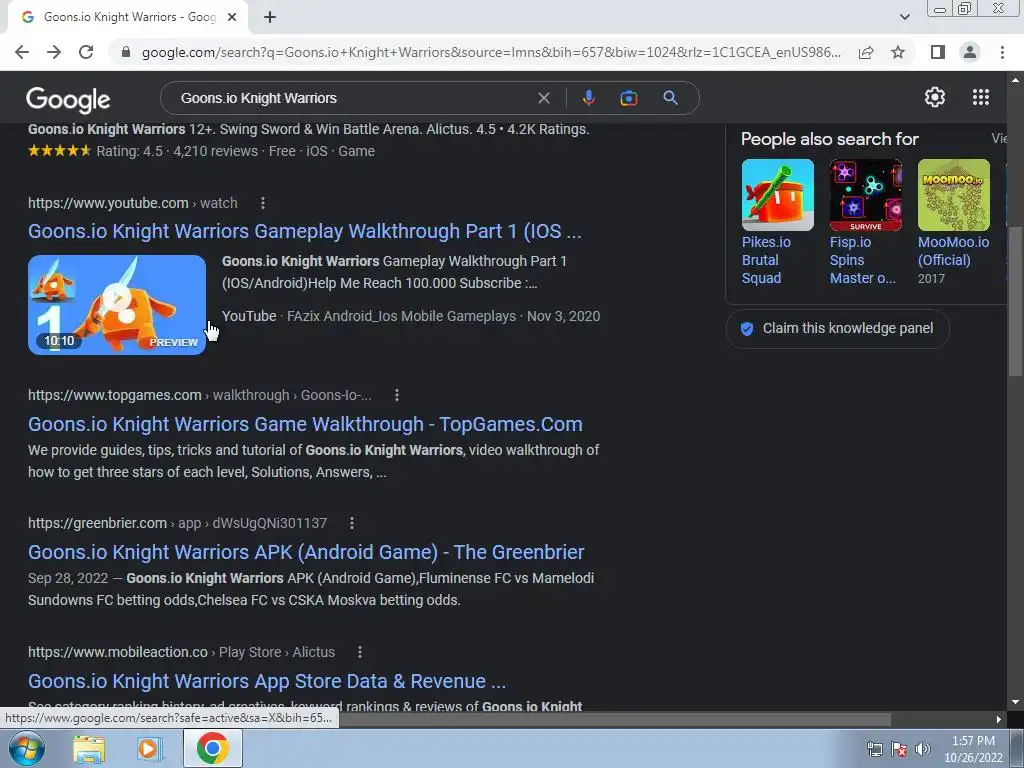This screenshot has height=768, width=1024.
Task: Open Windows Explorer from the taskbar
Action: [89, 749]
